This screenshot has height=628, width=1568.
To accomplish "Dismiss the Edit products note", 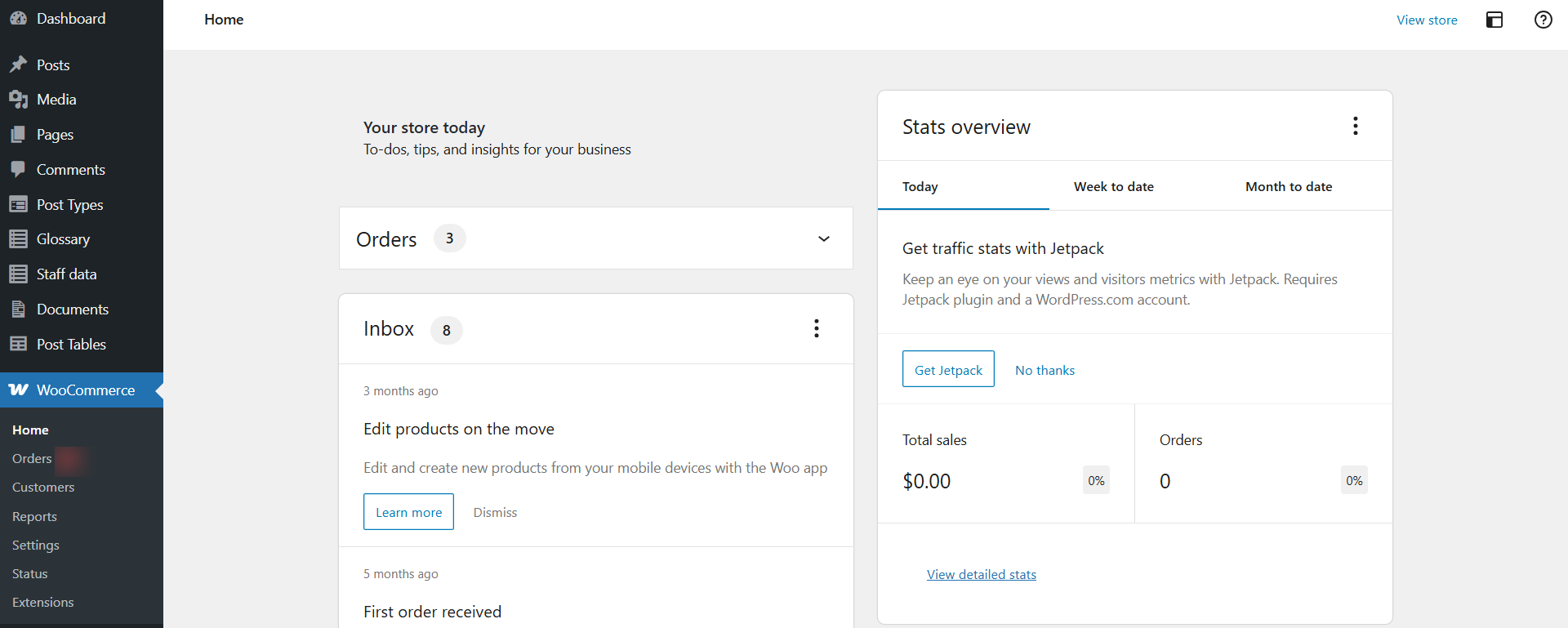I will (x=495, y=512).
